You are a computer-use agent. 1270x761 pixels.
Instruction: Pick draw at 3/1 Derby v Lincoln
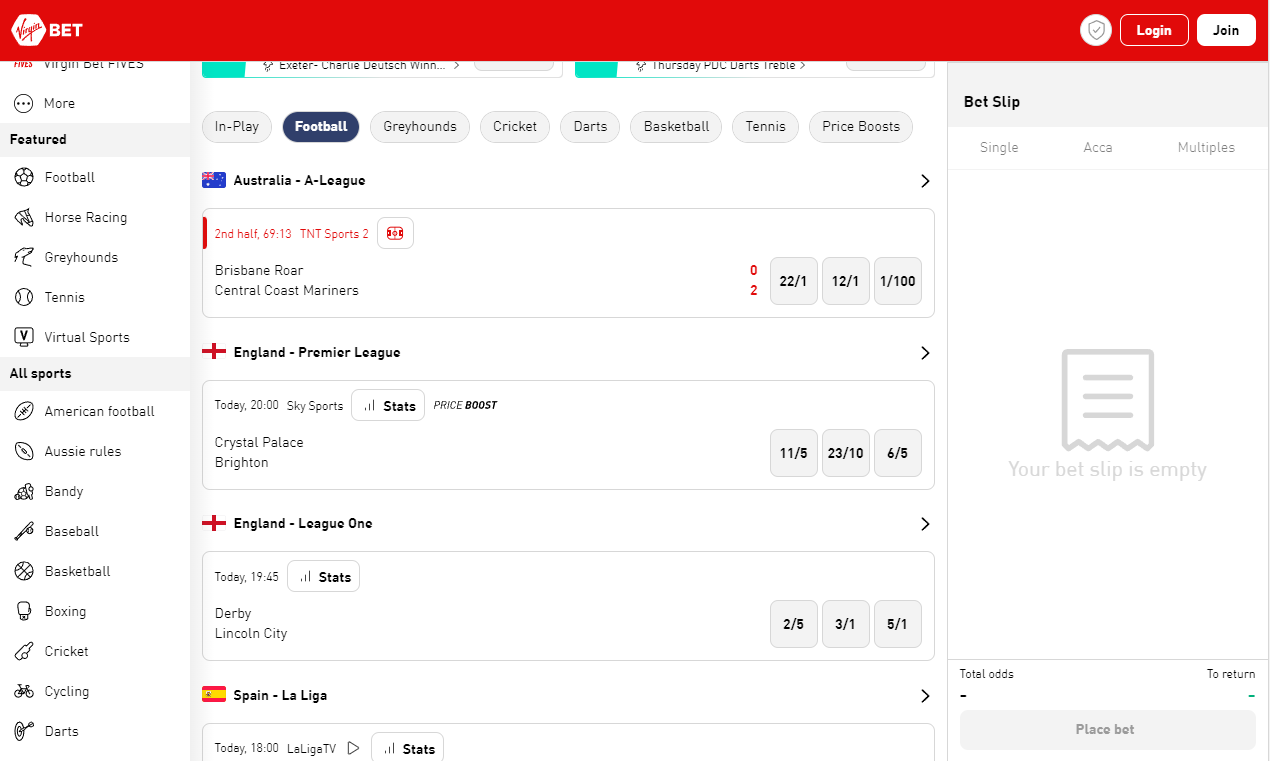[x=846, y=624]
